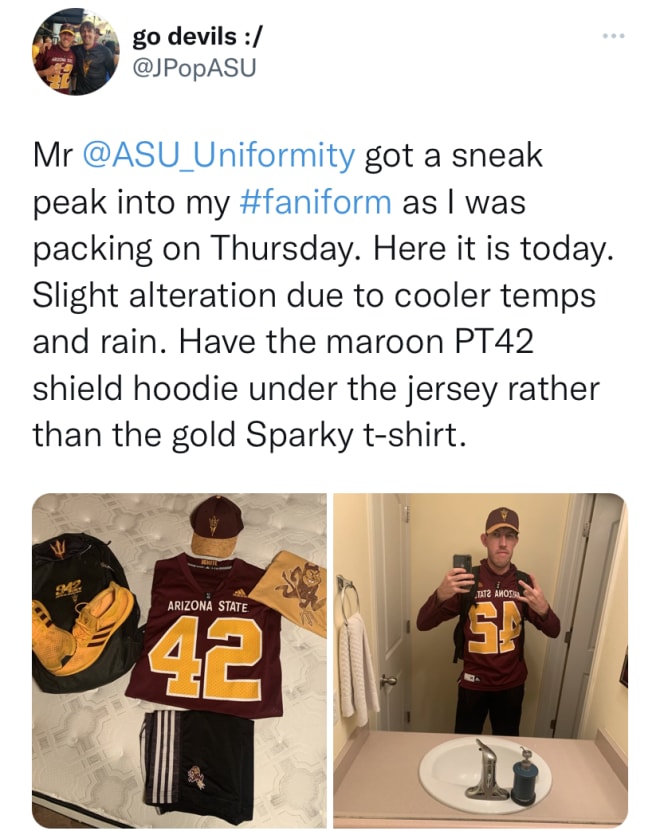This screenshot has width=660, height=831.
Task: Click the mirrored jersey number in the selfie
Action: click(x=497, y=629)
